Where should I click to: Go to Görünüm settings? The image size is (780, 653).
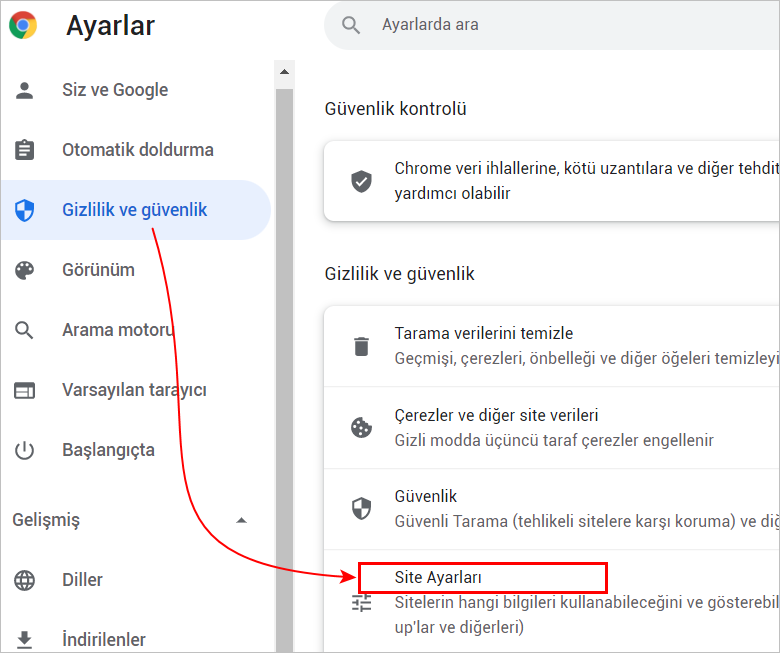click(x=136, y=270)
